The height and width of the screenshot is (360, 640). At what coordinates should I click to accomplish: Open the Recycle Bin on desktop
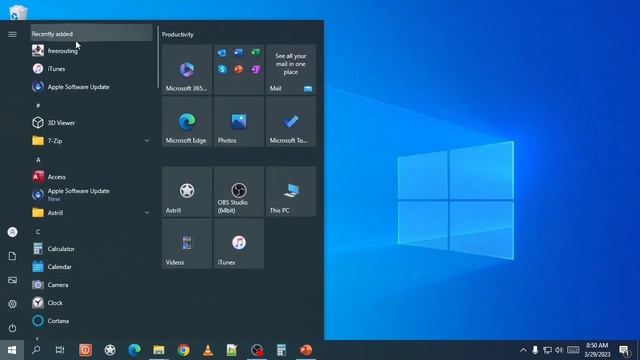18,12
